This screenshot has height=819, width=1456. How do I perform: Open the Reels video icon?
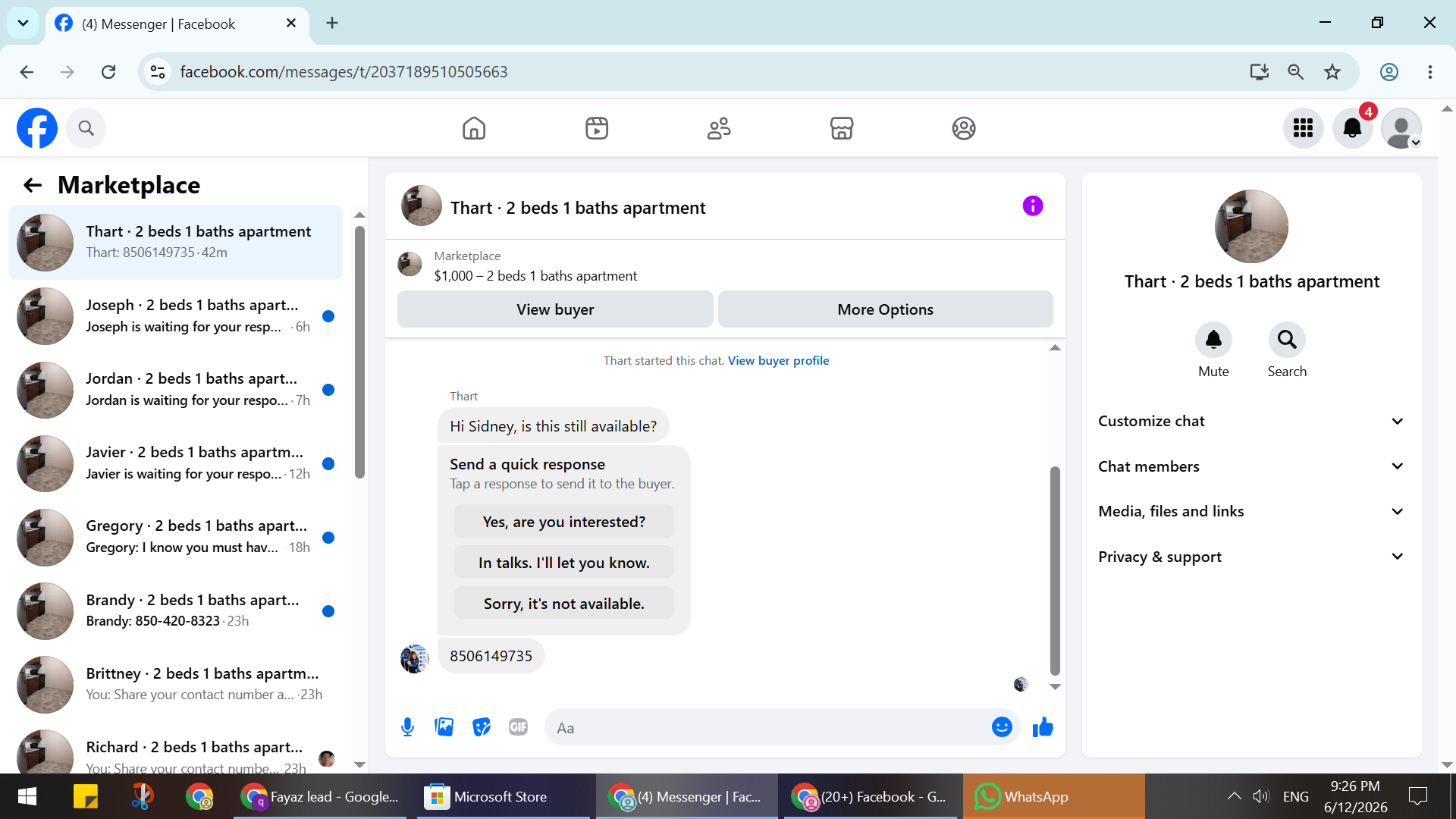pyautogui.click(x=597, y=128)
